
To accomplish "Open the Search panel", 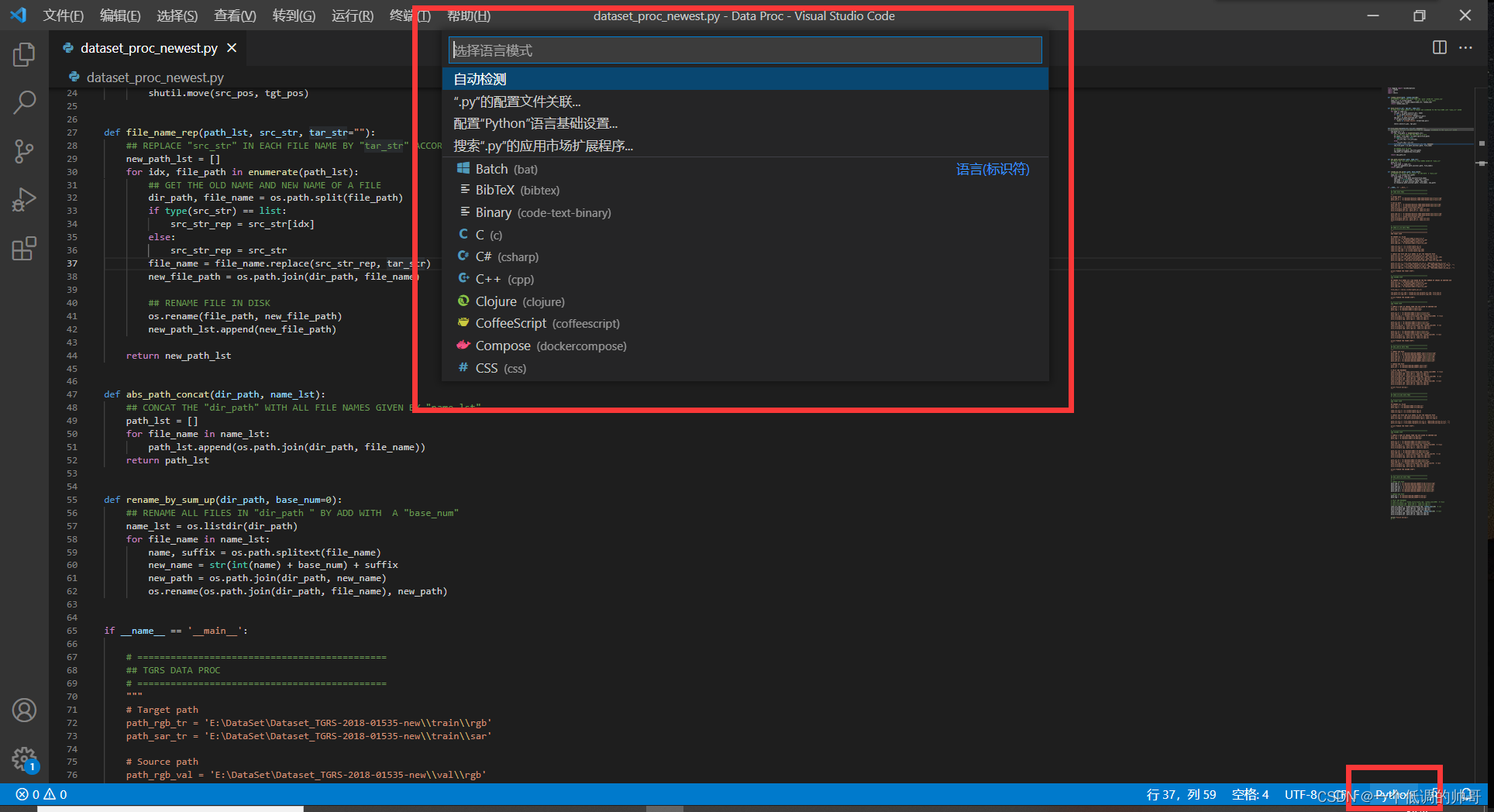I will coord(24,101).
